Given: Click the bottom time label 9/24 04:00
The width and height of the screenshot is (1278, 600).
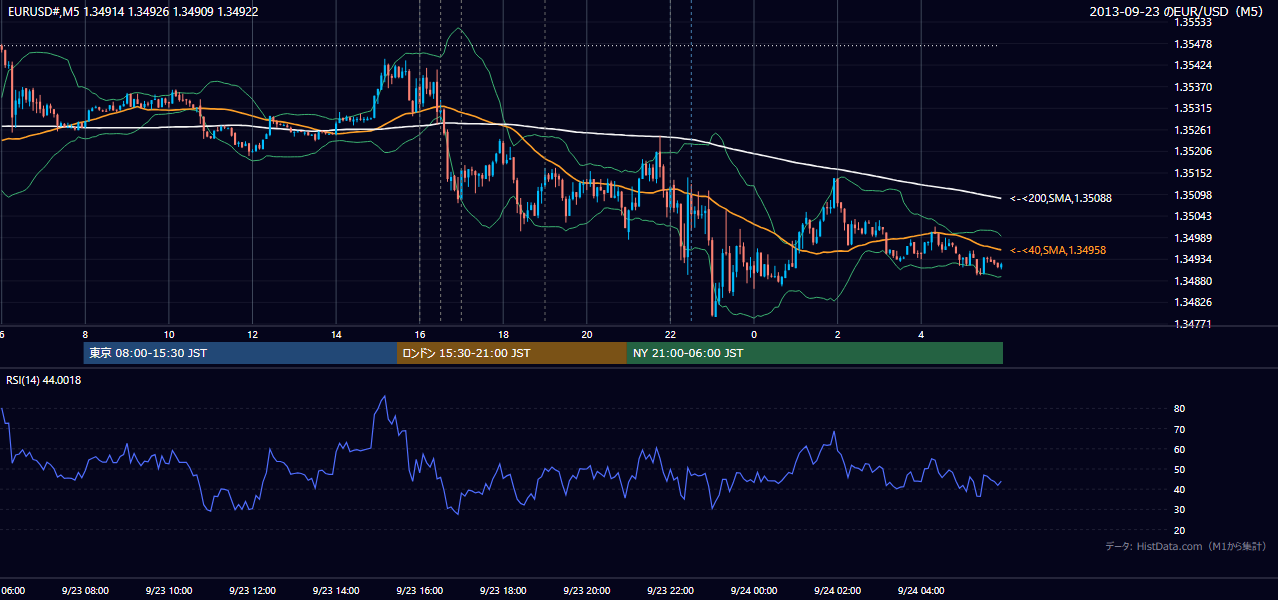Looking at the screenshot, I should pyautogui.click(x=921, y=591).
